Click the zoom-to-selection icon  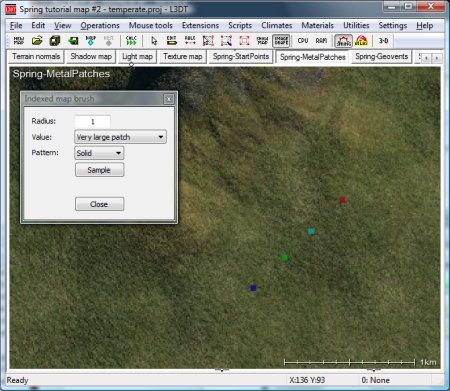click(x=226, y=41)
